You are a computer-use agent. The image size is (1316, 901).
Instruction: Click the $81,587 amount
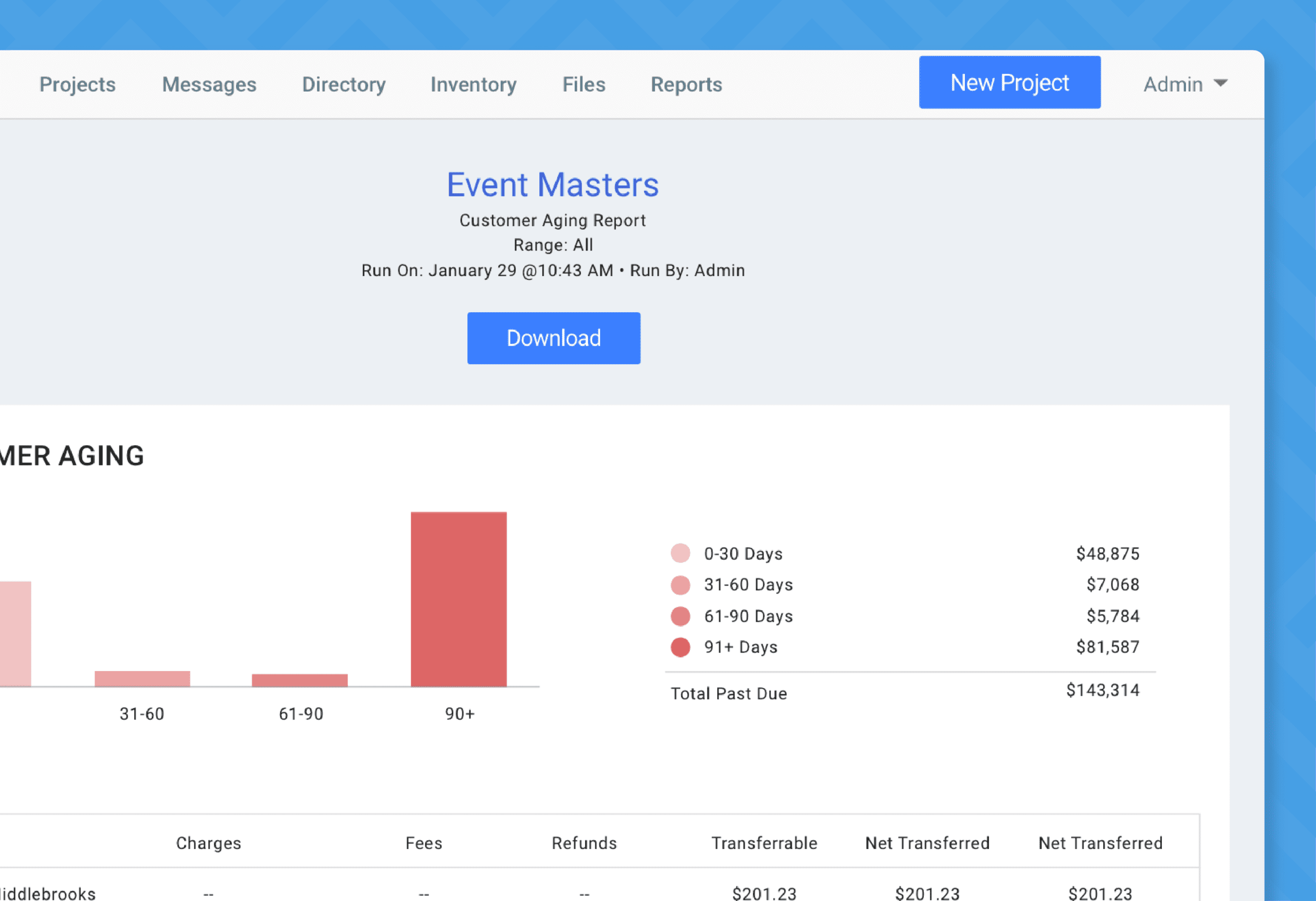(x=1108, y=647)
